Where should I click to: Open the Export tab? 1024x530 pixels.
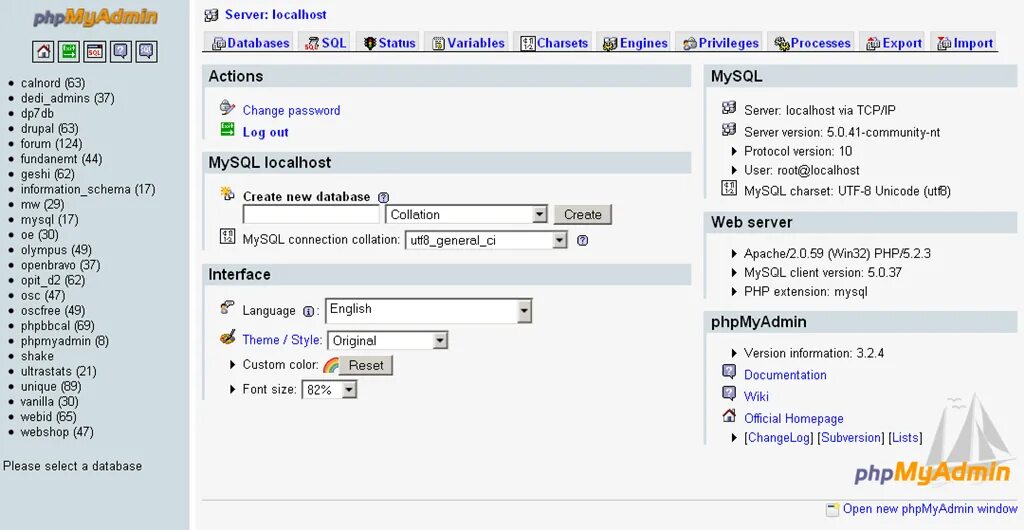(x=893, y=42)
